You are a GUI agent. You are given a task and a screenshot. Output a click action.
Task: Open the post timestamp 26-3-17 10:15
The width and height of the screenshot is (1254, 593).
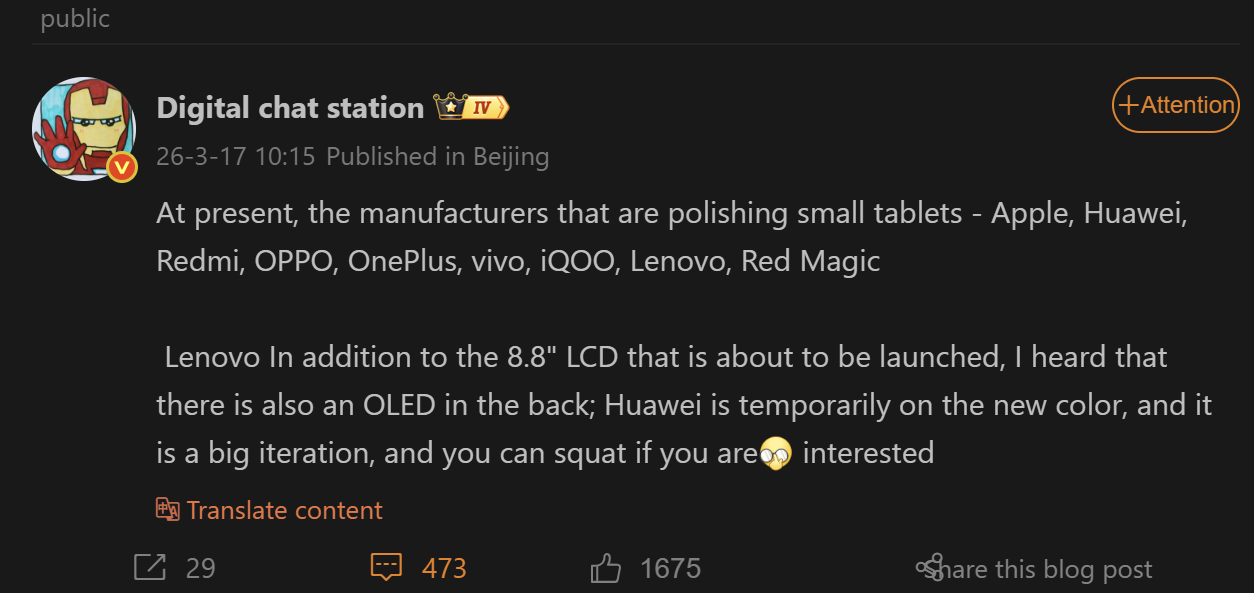(x=236, y=157)
